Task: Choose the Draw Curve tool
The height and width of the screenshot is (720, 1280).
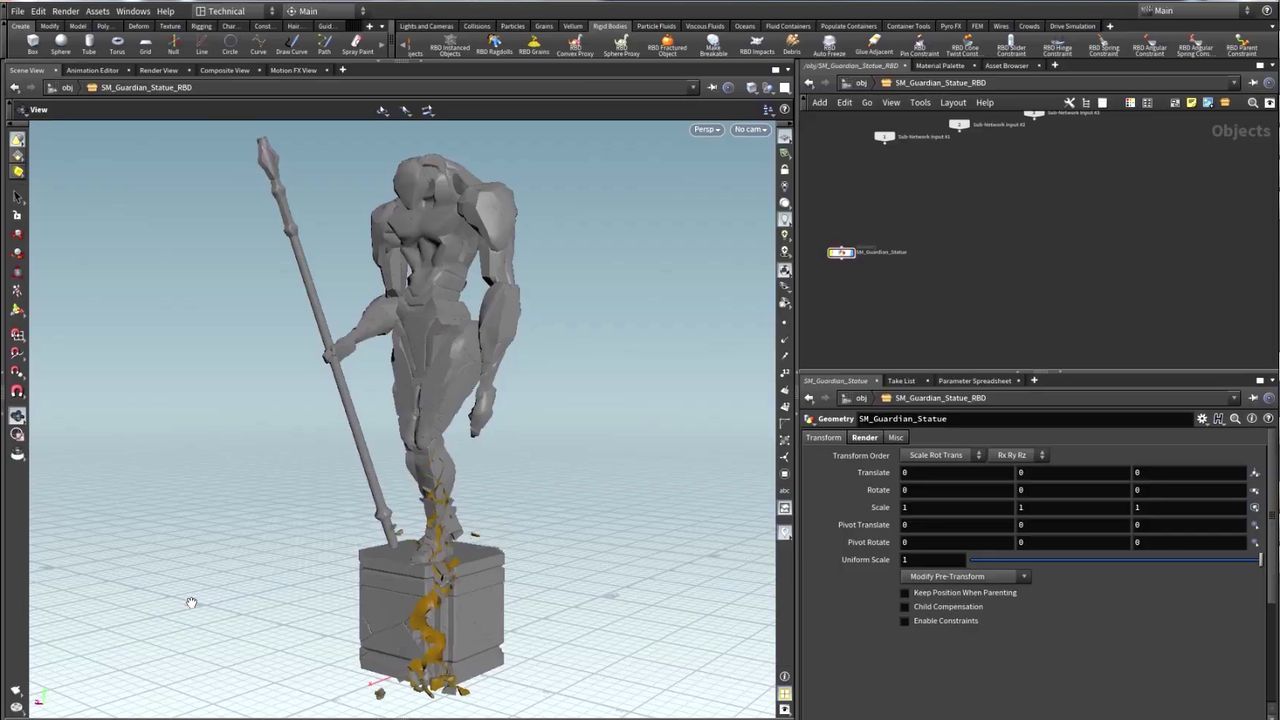Action: pos(291,44)
